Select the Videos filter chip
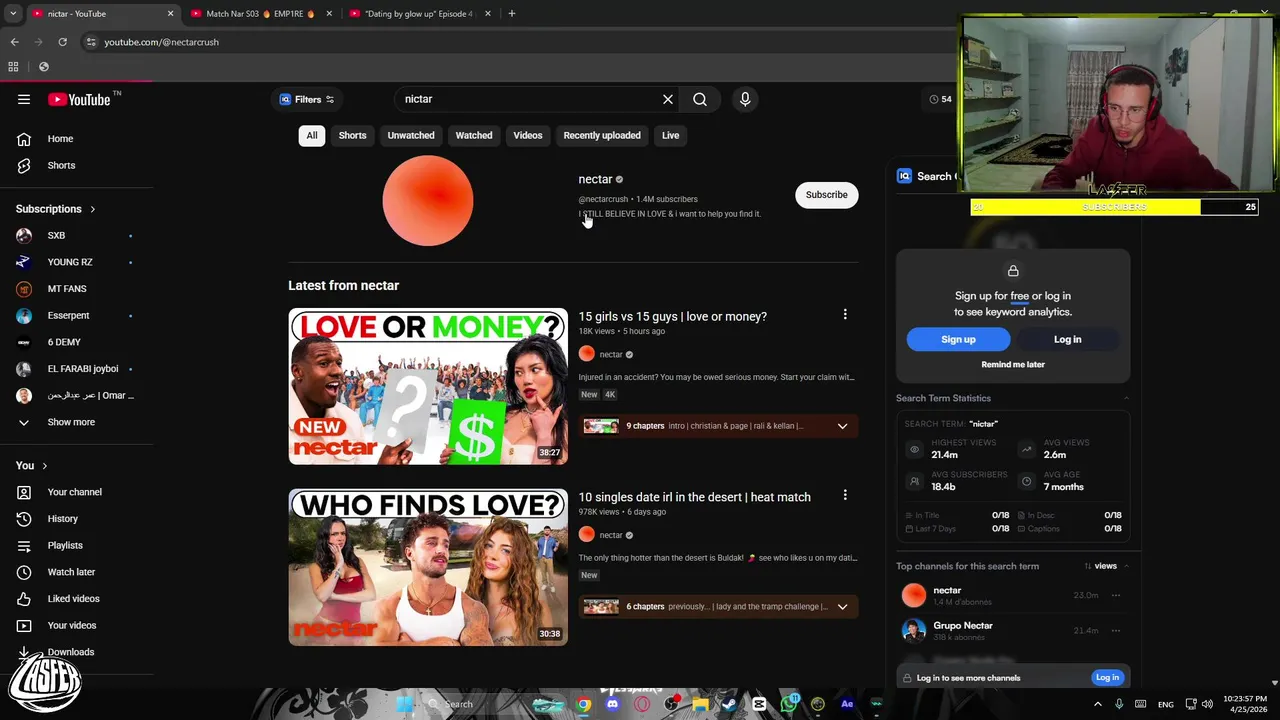This screenshot has height=720, width=1280. pyautogui.click(x=528, y=135)
